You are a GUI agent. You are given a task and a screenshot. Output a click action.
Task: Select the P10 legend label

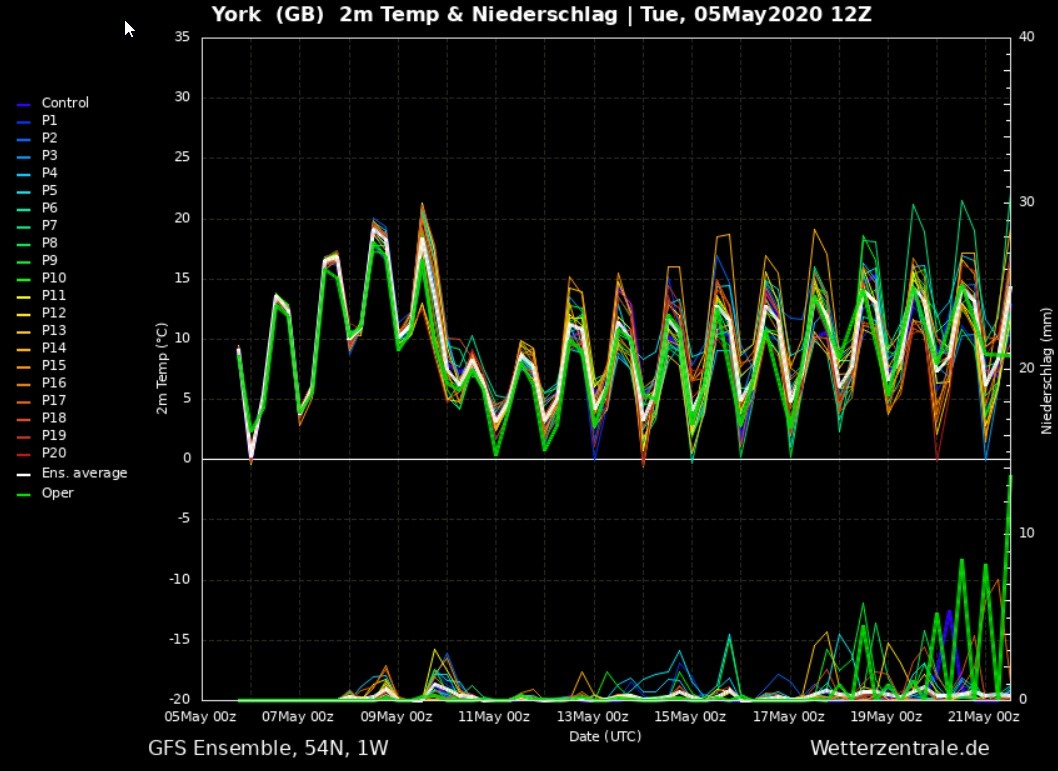(x=54, y=278)
